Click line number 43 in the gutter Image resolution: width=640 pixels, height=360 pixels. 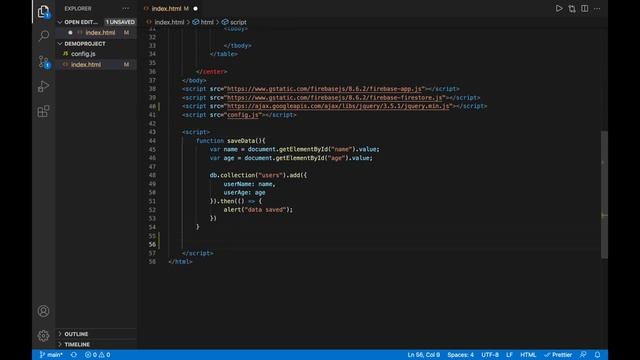[152, 132]
